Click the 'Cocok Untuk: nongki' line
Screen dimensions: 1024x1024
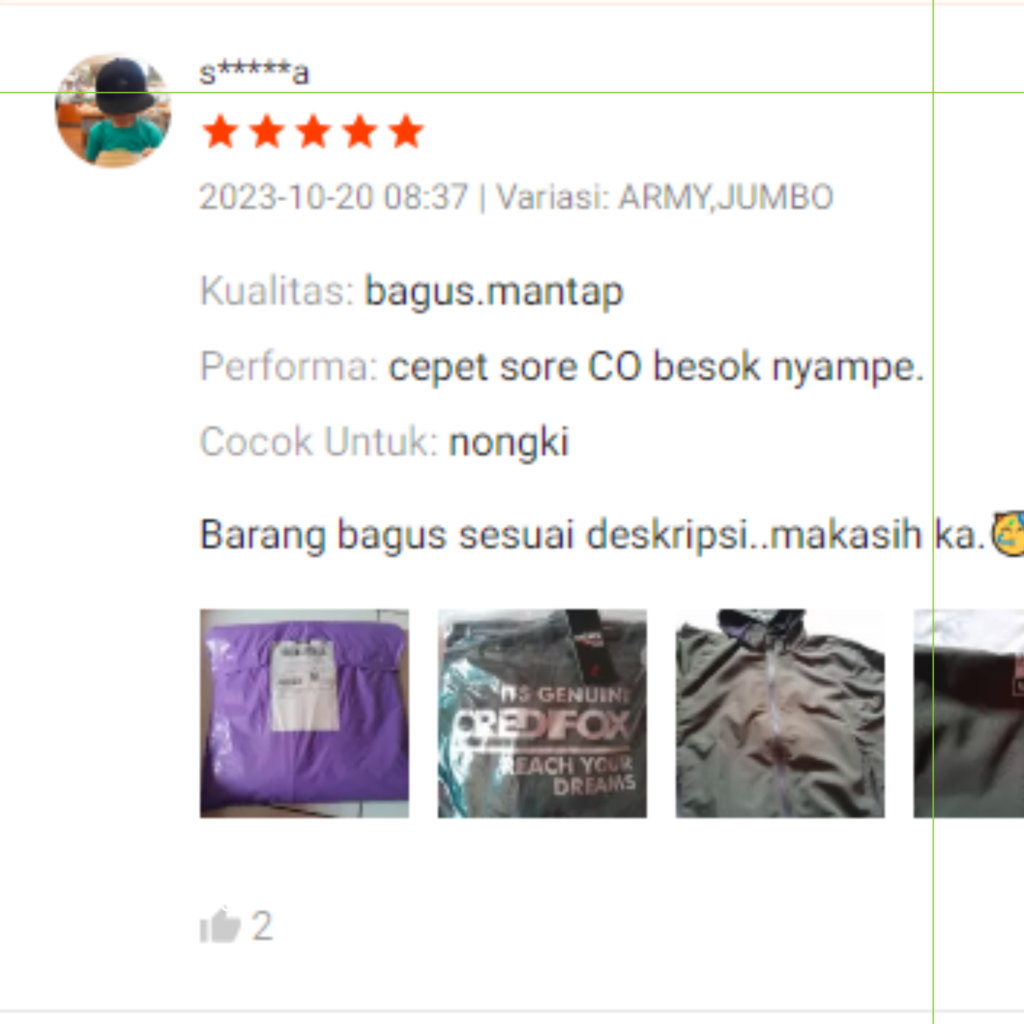[x=385, y=442]
